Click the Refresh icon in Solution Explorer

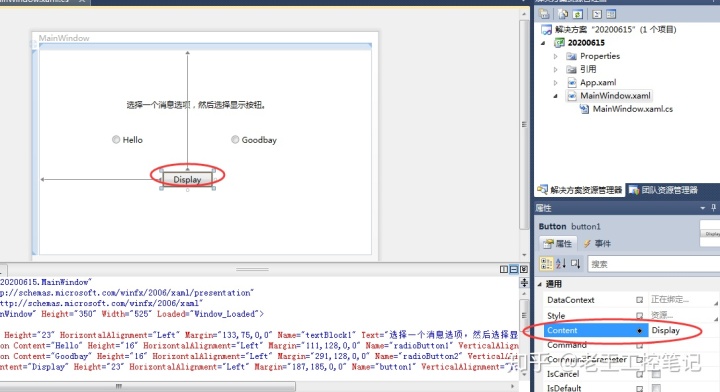578,14
